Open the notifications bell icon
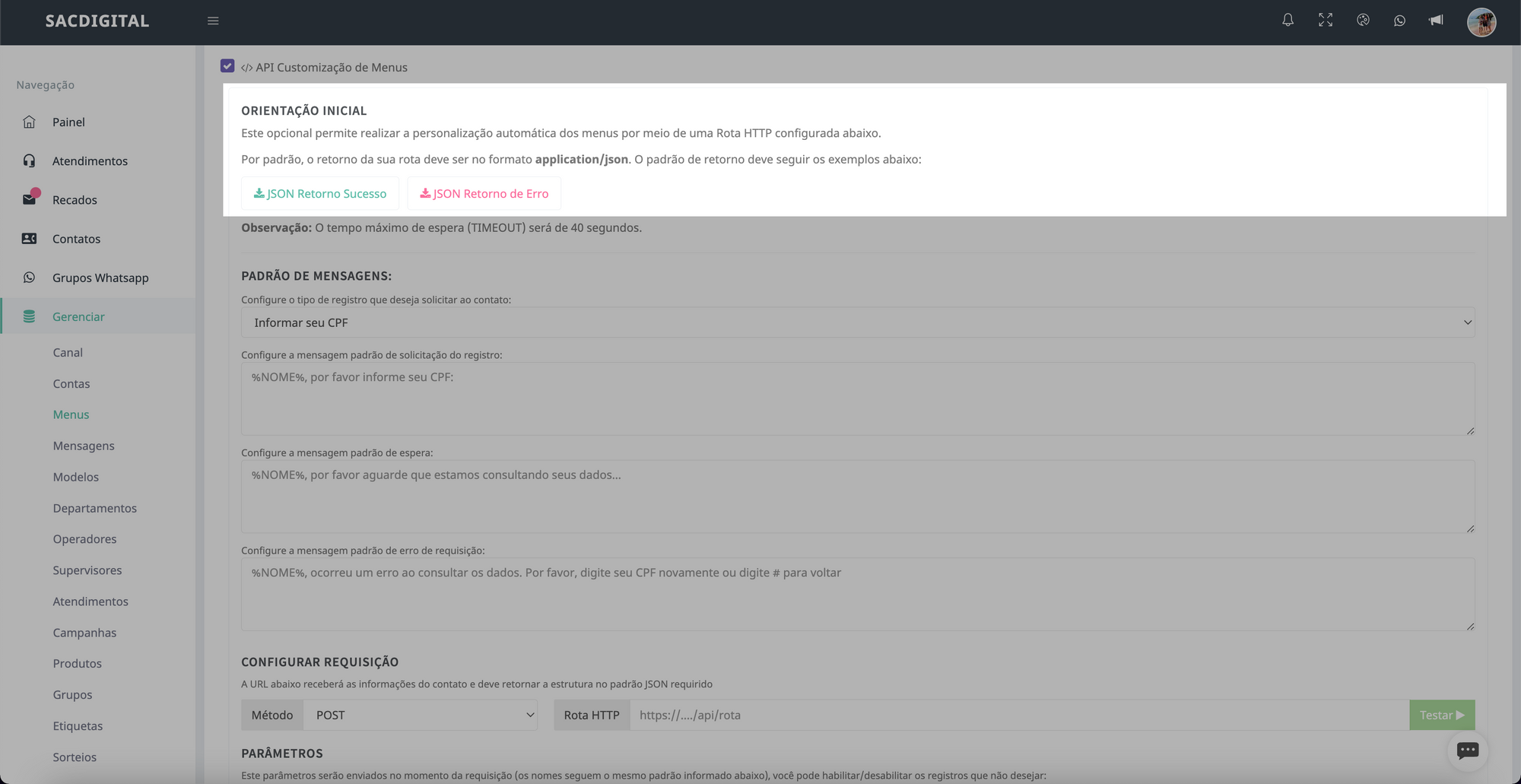Screen dimensions: 1521x784 [x=1288, y=21]
